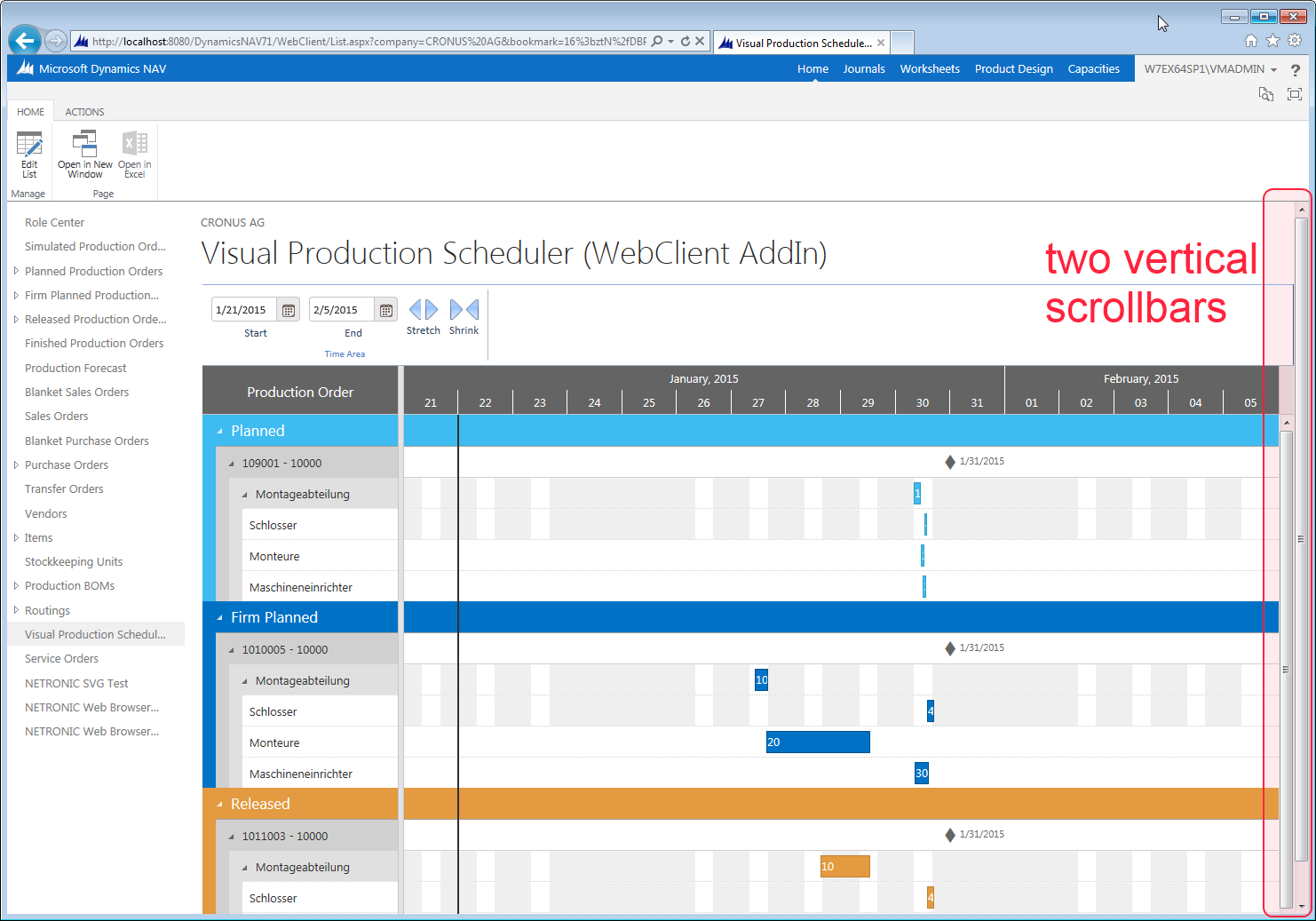The image size is (1316, 921).
Task: Open the browser Tools gear icon
Action: pyautogui.click(x=1295, y=40)
